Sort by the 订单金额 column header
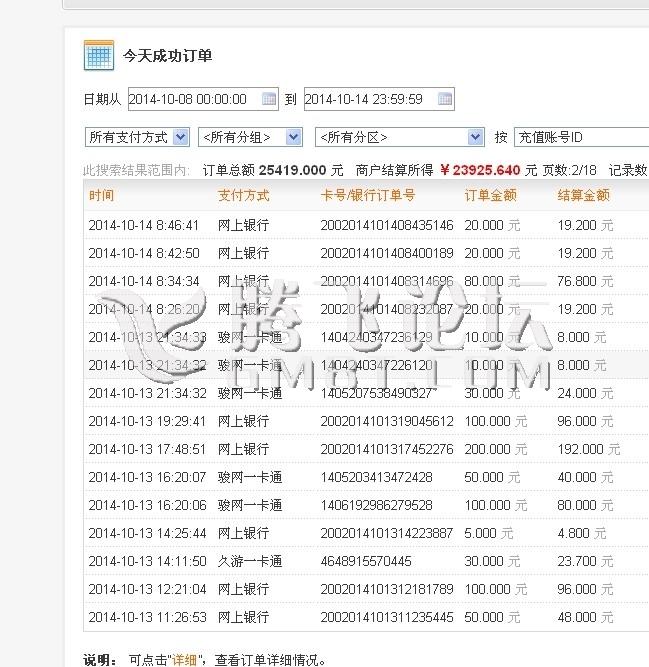 tap(491, 196)
